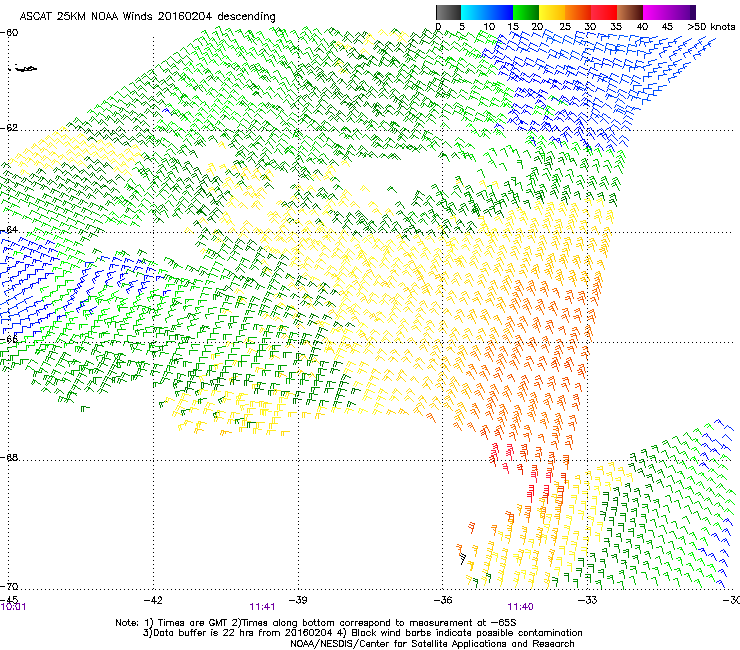Click the NOAA/NESDIS credit line

tap(432, 644)
